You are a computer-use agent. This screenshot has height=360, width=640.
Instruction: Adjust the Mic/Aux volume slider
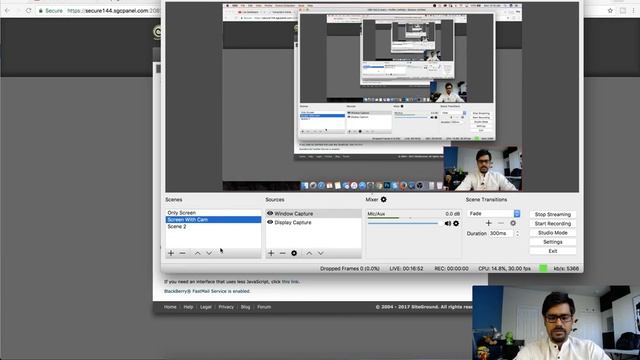coord(403,223)
